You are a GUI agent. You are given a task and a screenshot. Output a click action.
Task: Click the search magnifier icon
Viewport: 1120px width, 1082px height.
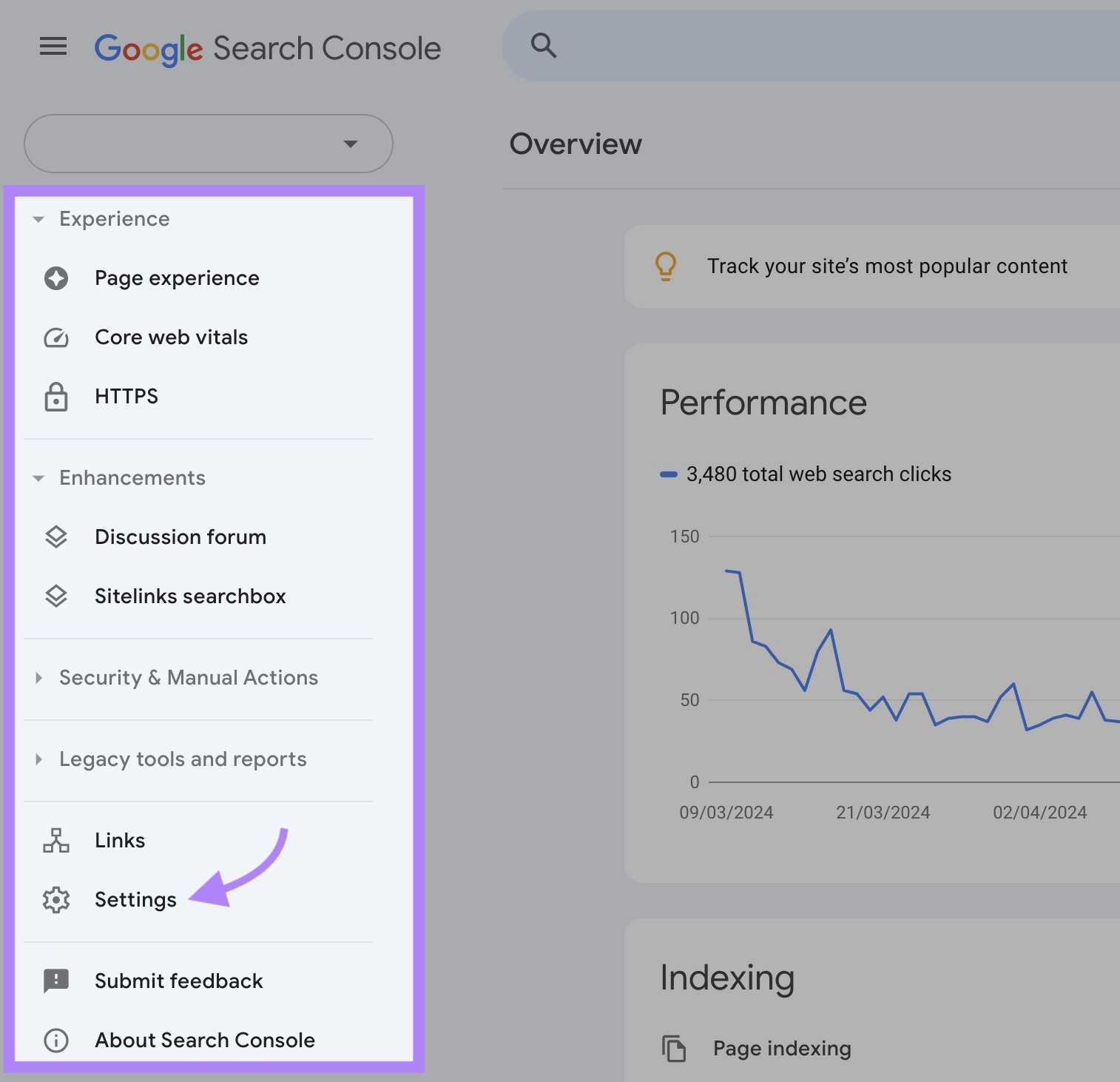(x=543, y=45)
